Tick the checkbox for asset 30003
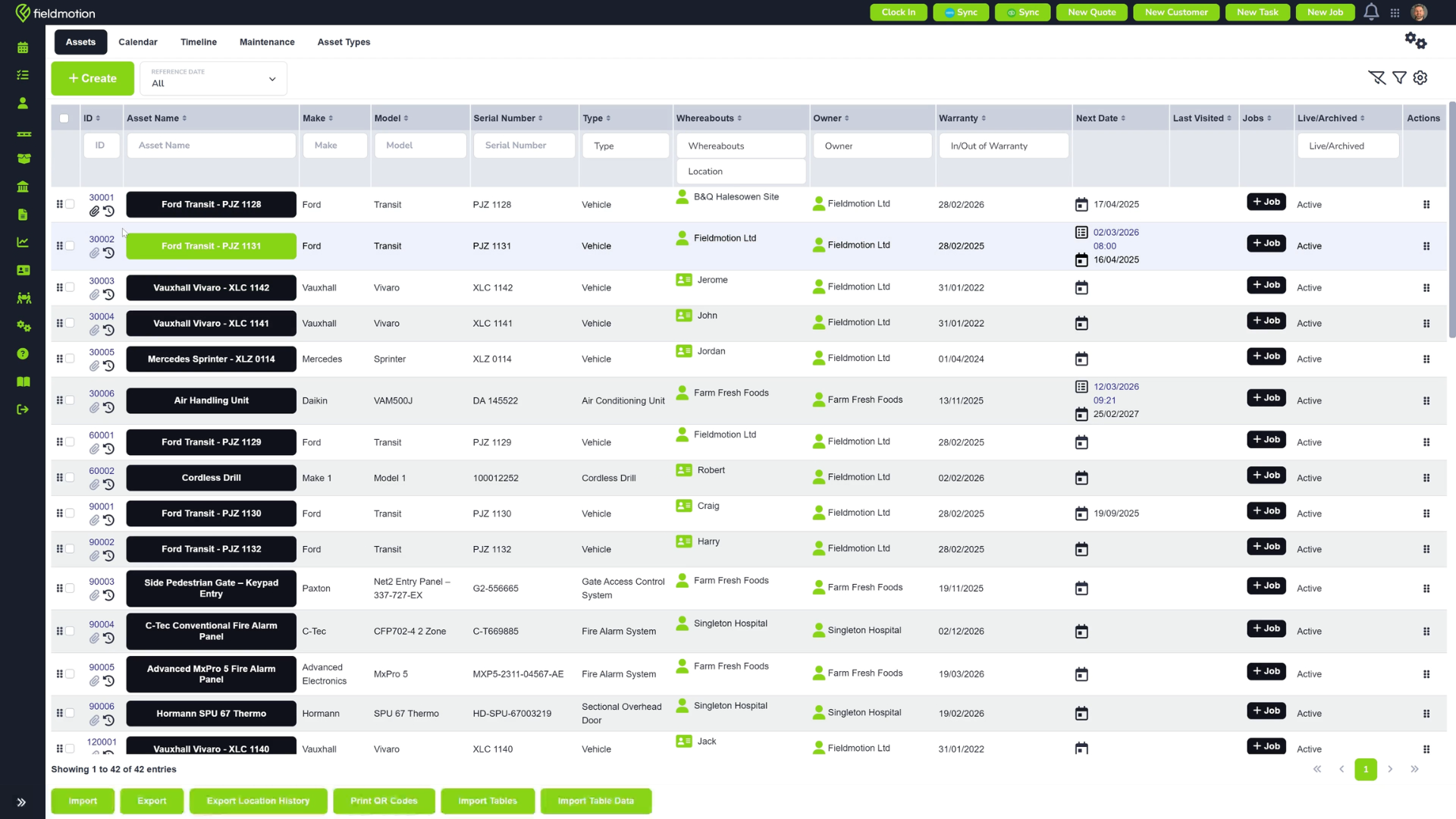1456x819 pixels. (x=70, y=287)
